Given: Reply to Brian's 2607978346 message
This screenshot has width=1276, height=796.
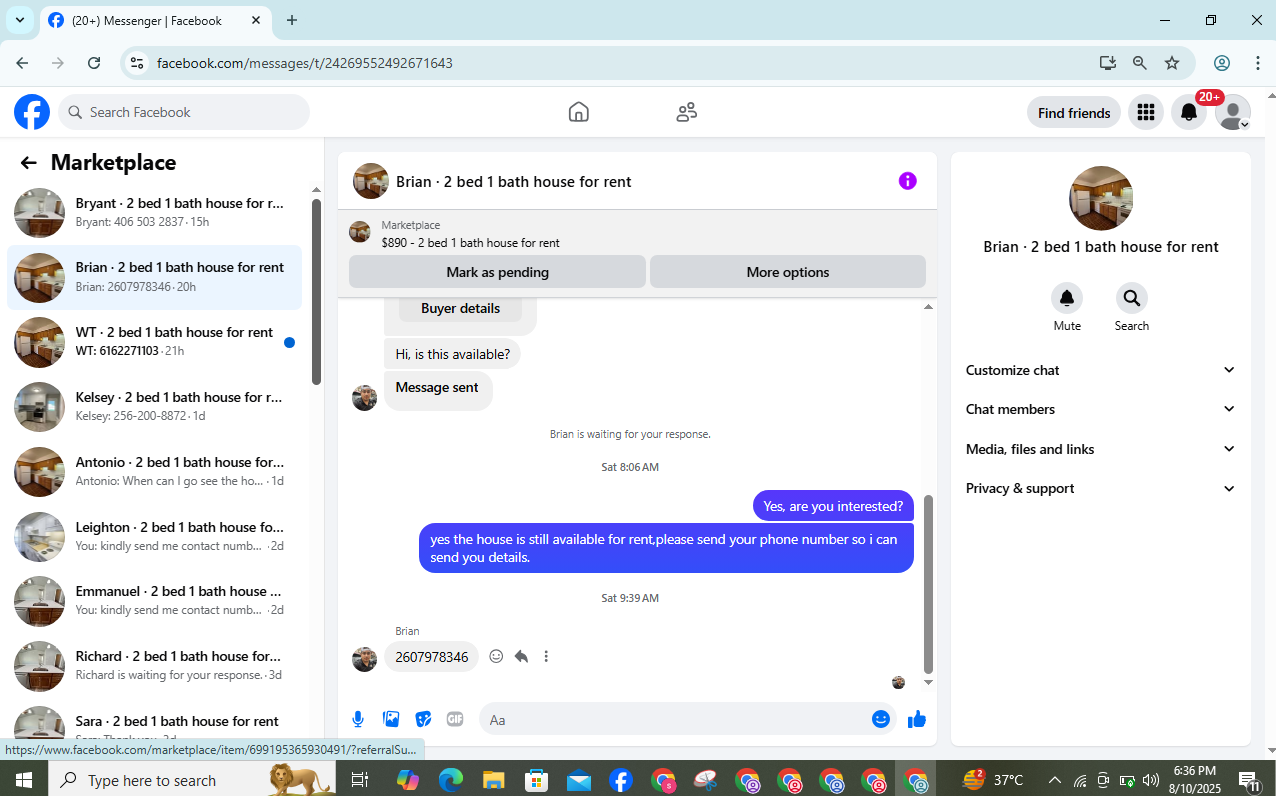Looking at the screenshot, I should click(x=521, y=656).
